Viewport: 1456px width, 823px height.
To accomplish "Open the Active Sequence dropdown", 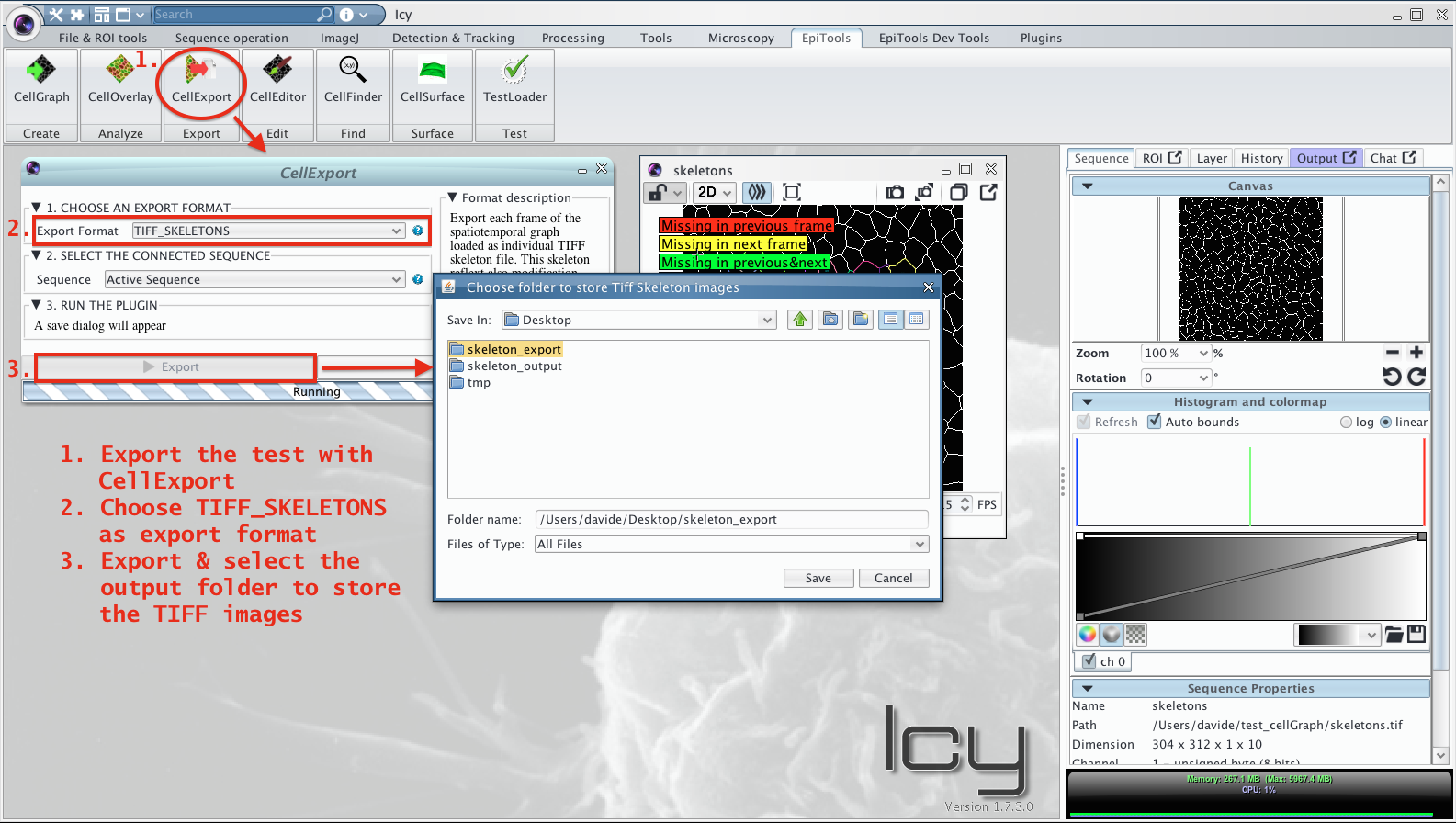I will [254, 279].
